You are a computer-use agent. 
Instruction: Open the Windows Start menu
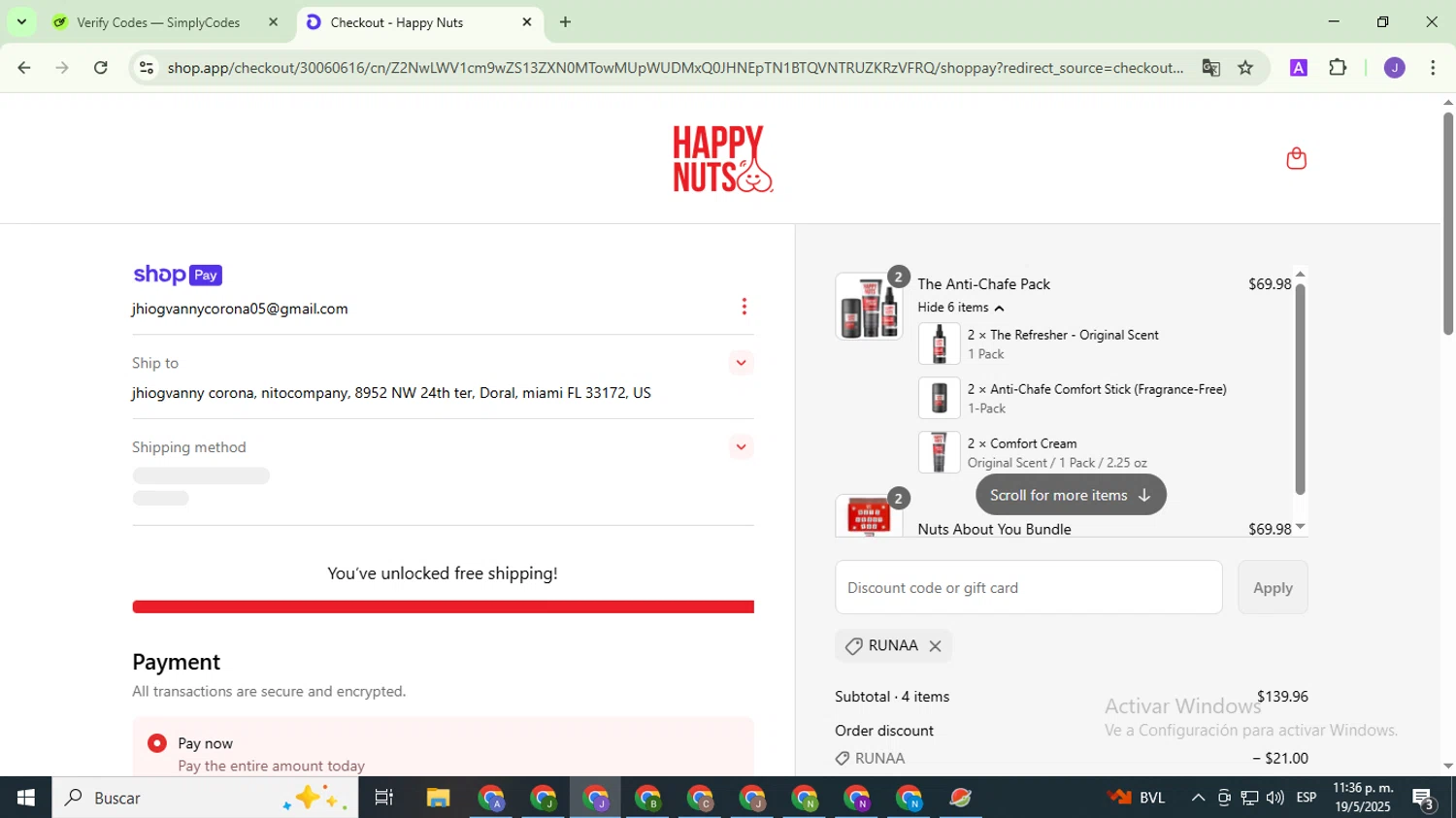[25, 798]
